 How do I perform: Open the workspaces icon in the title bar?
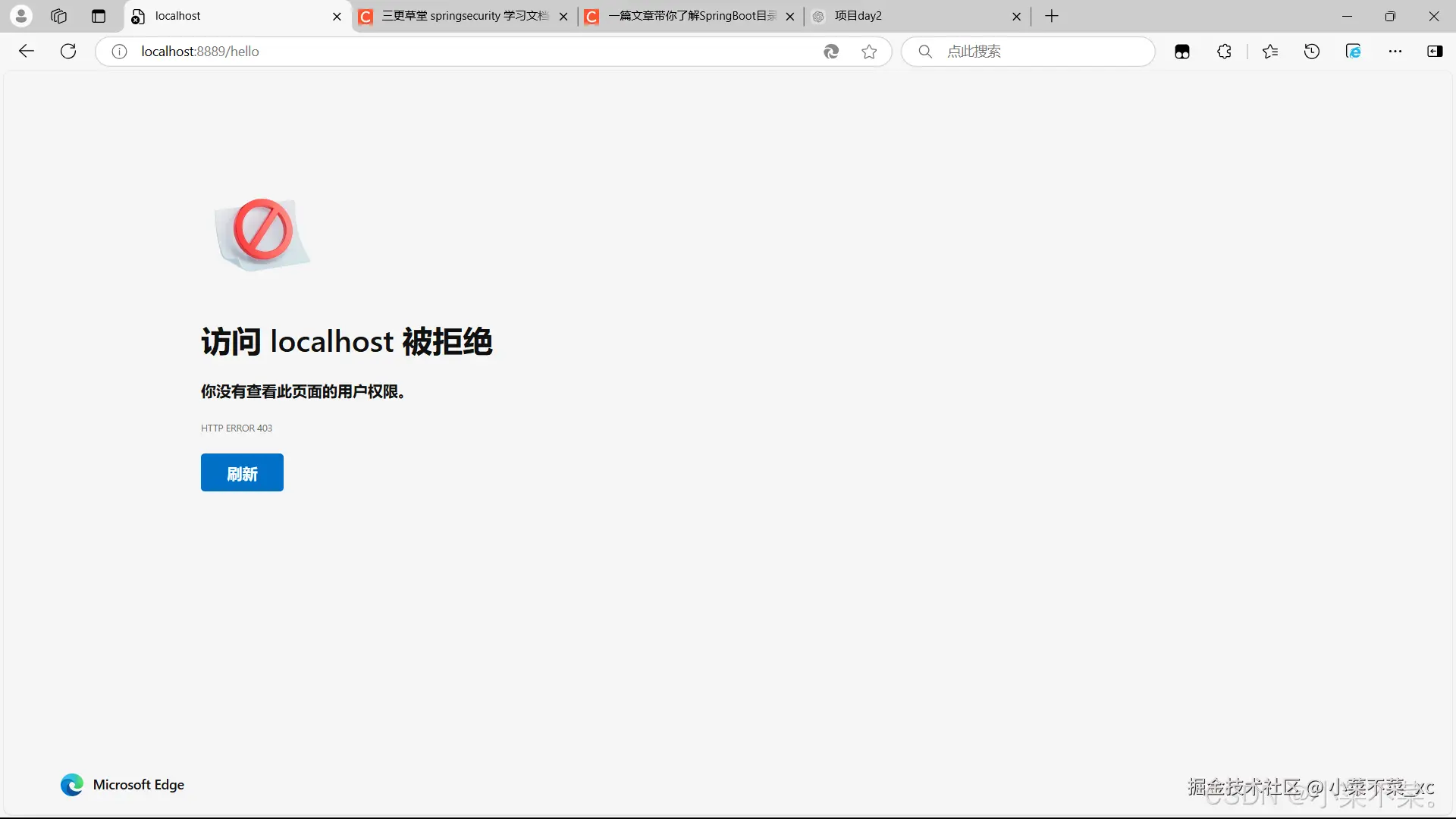[x=59, y=16]
